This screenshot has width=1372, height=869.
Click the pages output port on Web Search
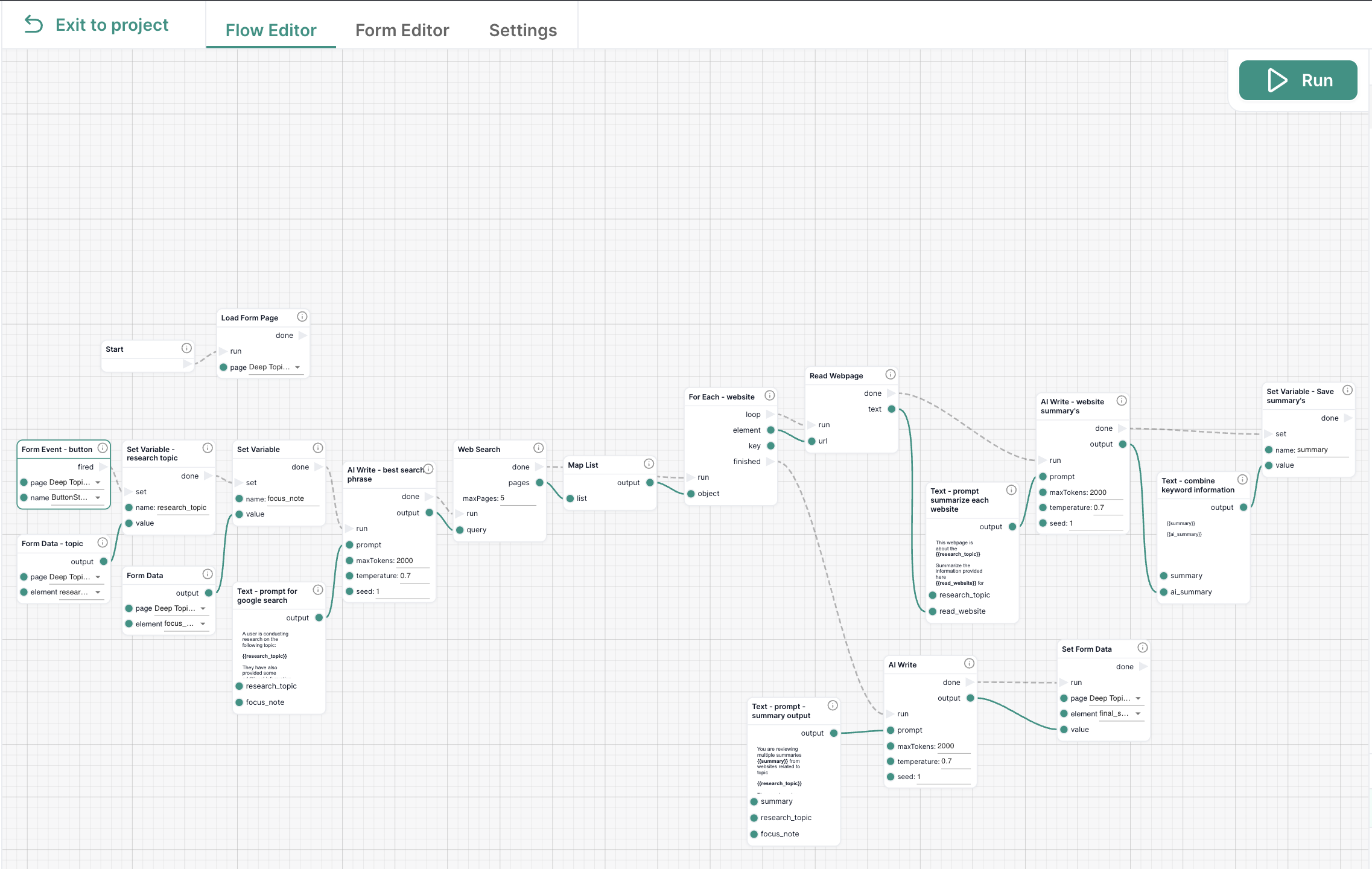(540, 482)
